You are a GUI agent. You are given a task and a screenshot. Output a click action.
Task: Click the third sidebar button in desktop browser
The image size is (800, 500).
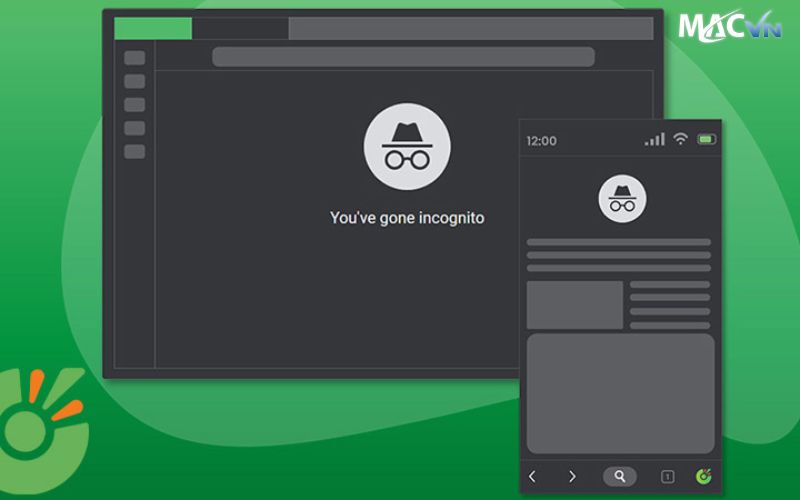(134, 105)
